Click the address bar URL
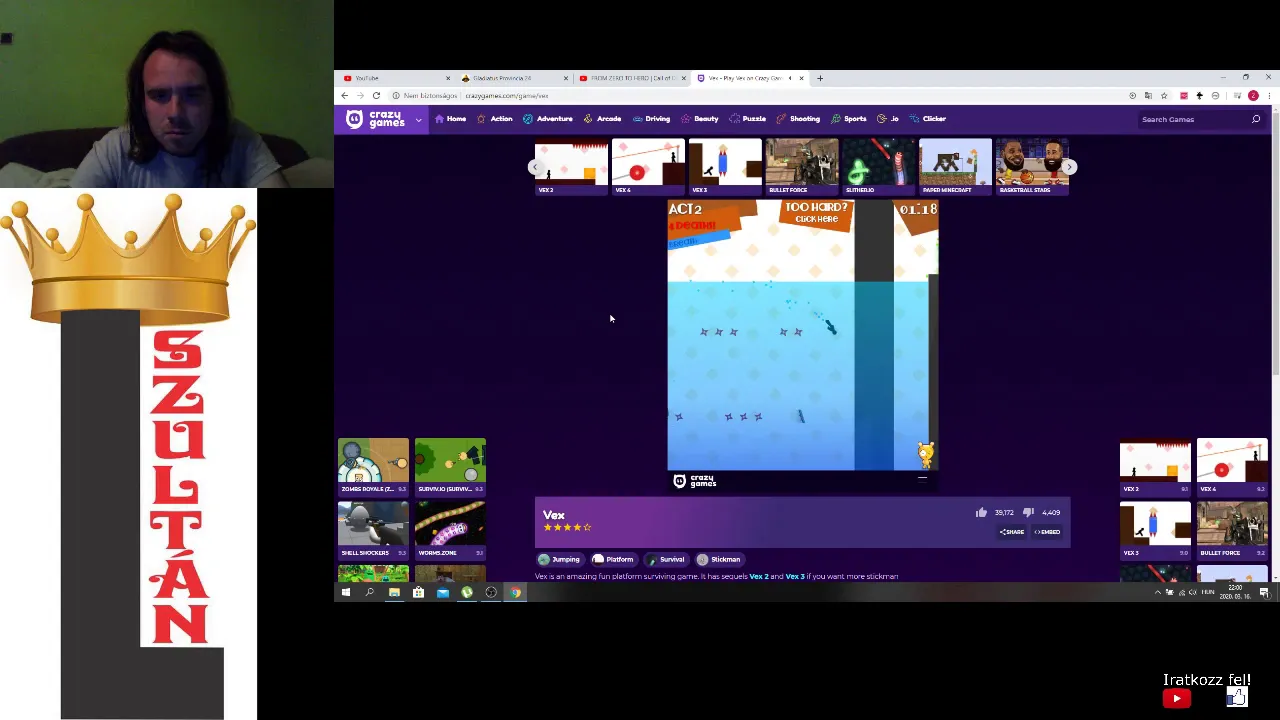 [506, 96]
